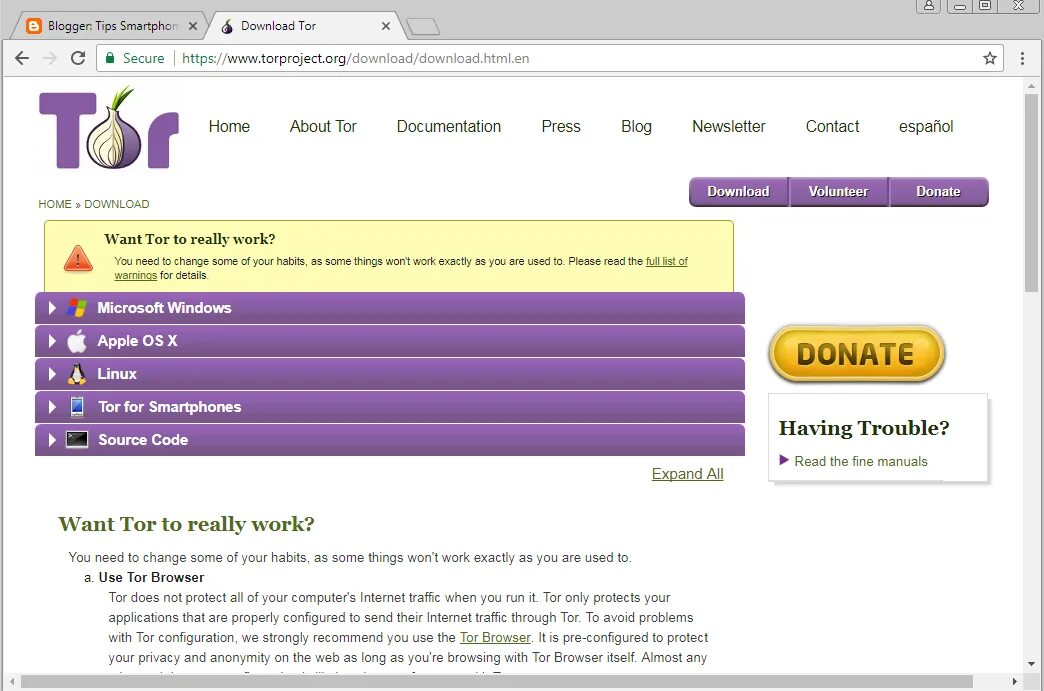Expand the Linux section arrow
1044x691 pixels.
[52, 373]
